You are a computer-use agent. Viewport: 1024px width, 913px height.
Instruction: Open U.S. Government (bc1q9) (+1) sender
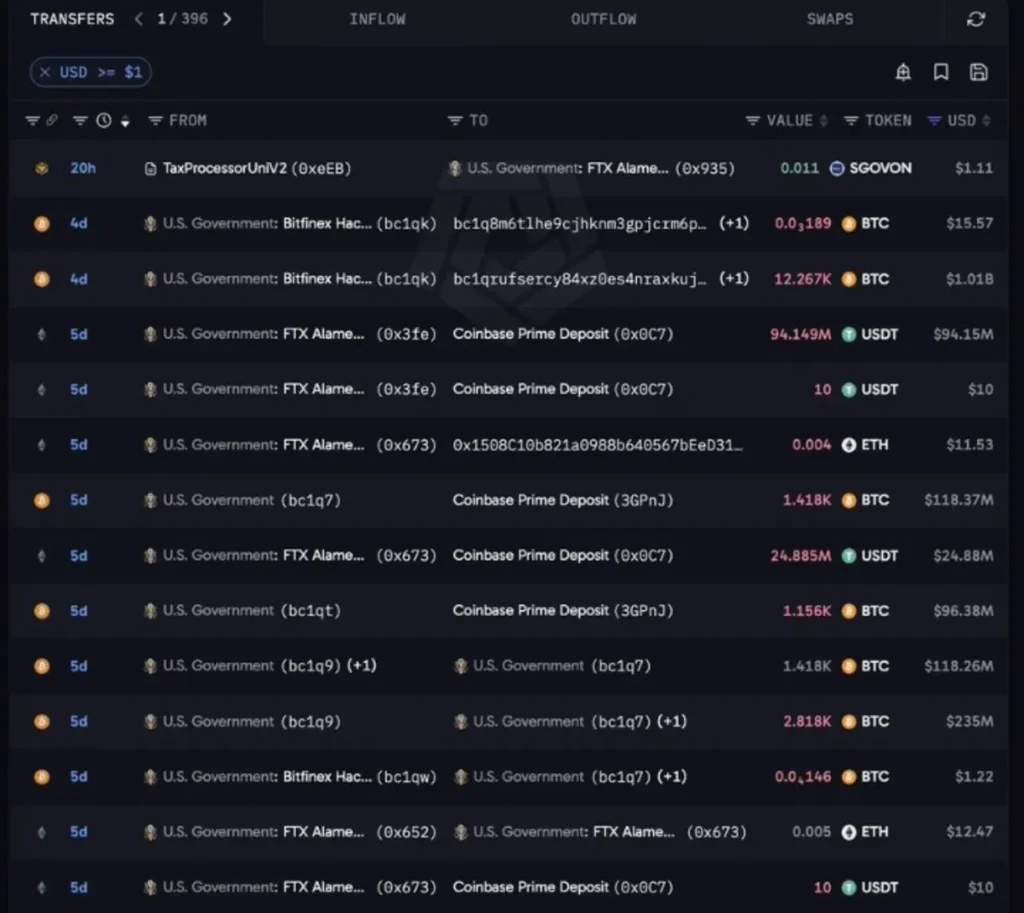click(x=269, y=666)
